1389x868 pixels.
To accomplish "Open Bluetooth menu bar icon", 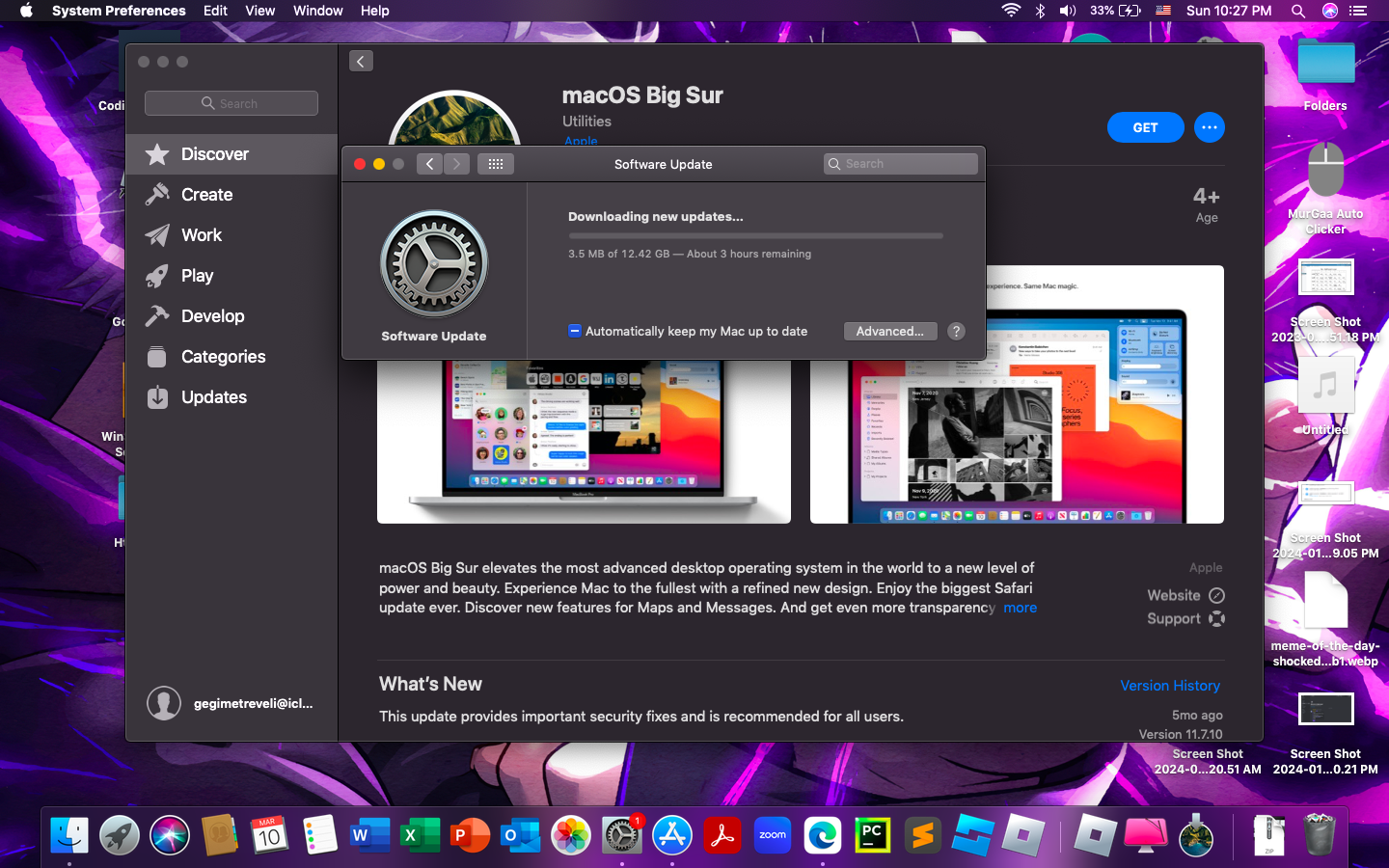I will click(1040, 11).
